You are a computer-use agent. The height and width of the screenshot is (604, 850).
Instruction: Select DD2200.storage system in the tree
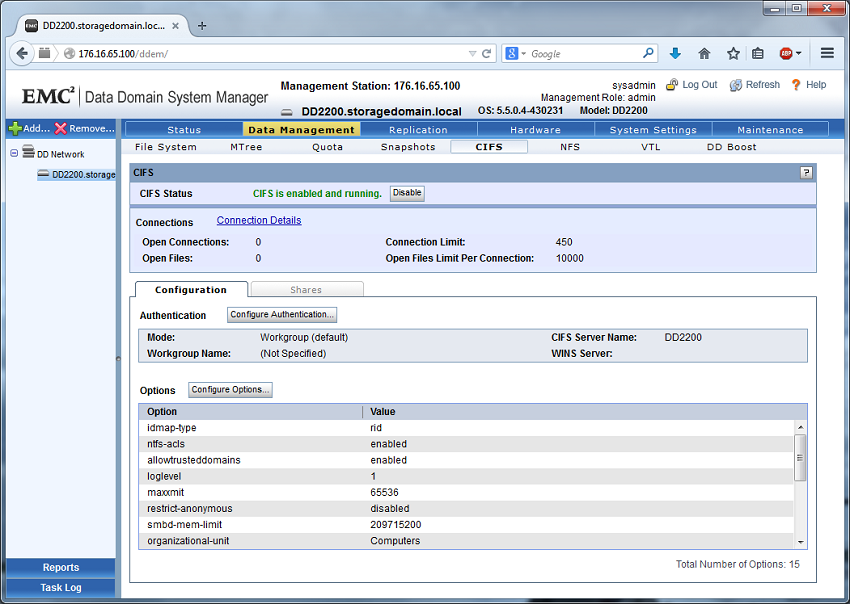pos(76,175)
